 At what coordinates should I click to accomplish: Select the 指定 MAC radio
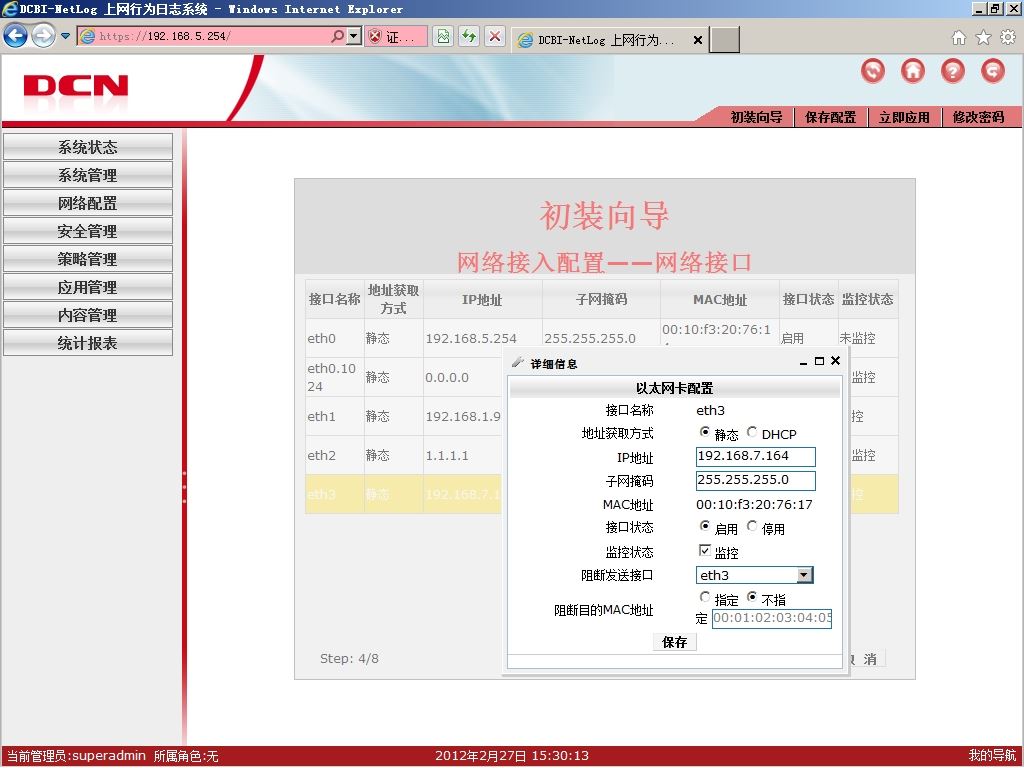[705, 597]
